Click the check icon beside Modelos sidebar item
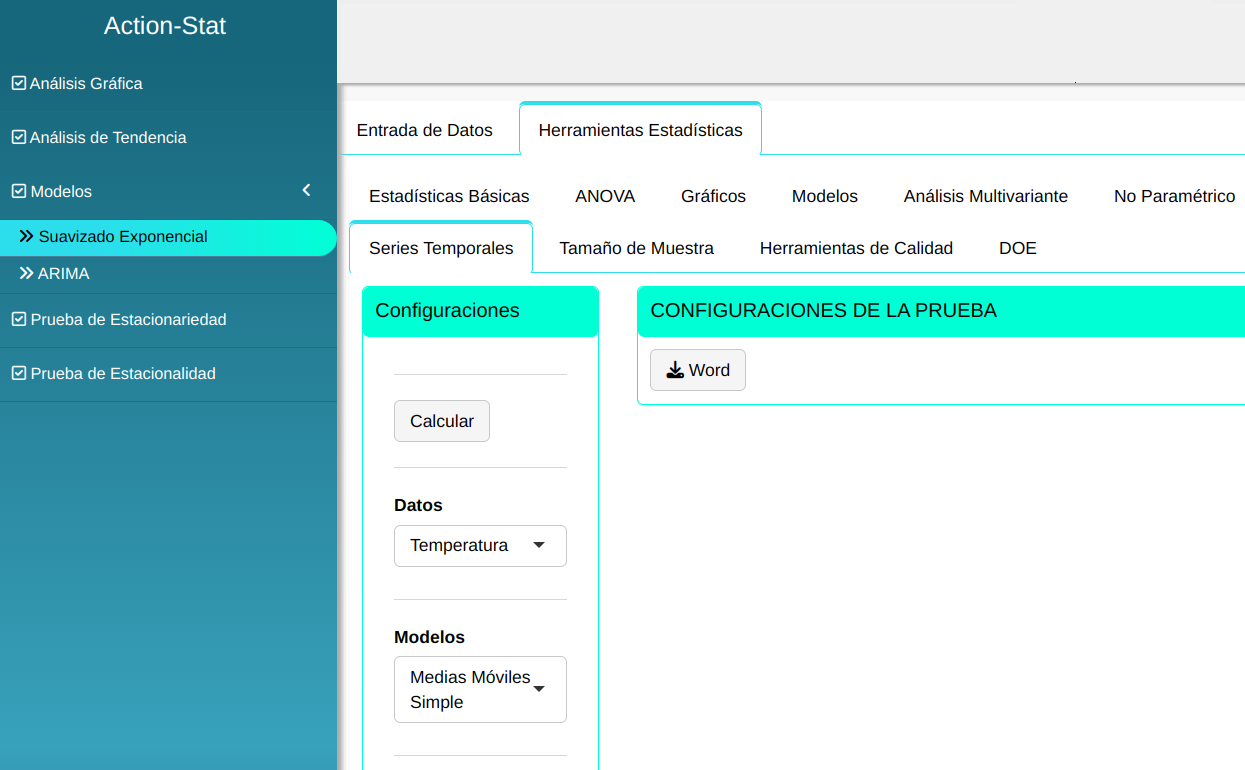Screen dimensions: 1245x770 (x=18, y=192)
